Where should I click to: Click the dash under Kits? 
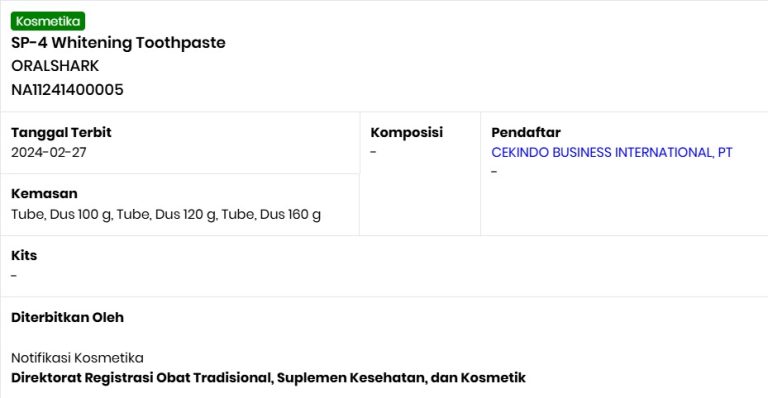point(14,276)
